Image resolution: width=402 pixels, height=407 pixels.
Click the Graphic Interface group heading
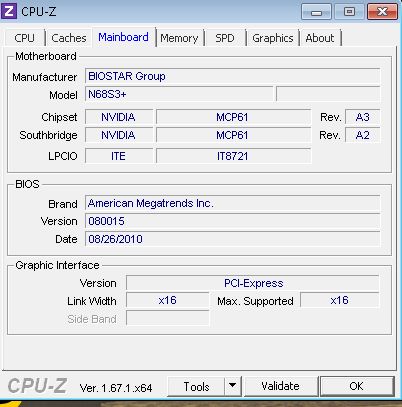point(57,265)
